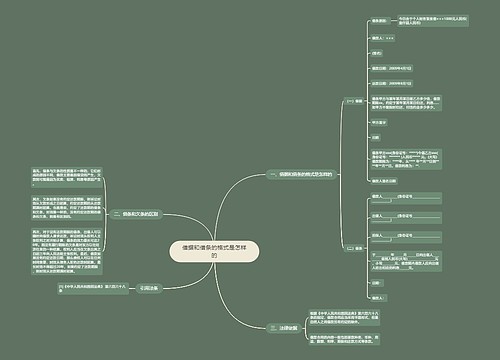Select the 引用法条 branch node
Screen dimensions: 500x360
click(149, 288)
